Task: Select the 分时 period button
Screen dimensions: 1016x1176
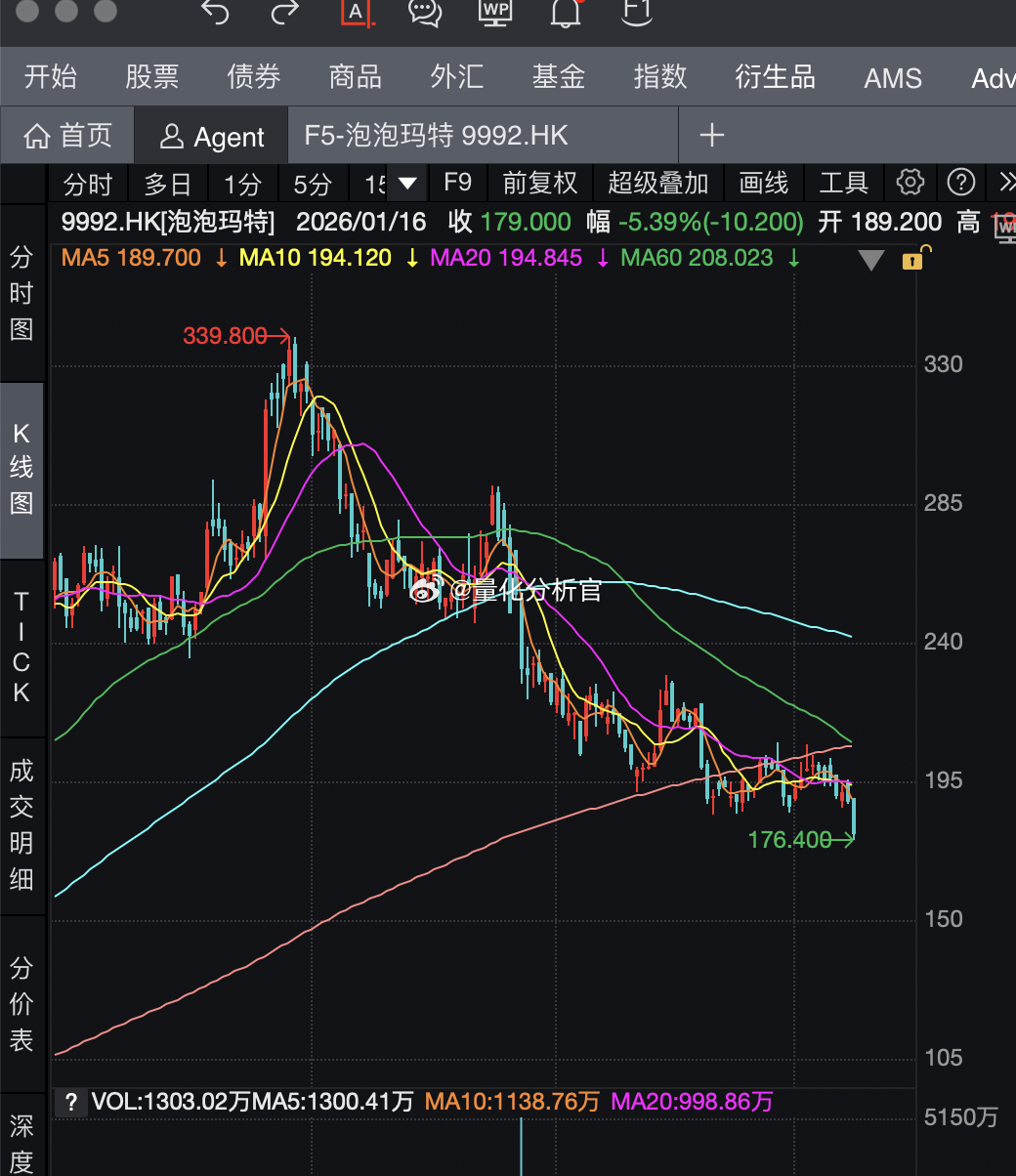Action: (88, 183)
